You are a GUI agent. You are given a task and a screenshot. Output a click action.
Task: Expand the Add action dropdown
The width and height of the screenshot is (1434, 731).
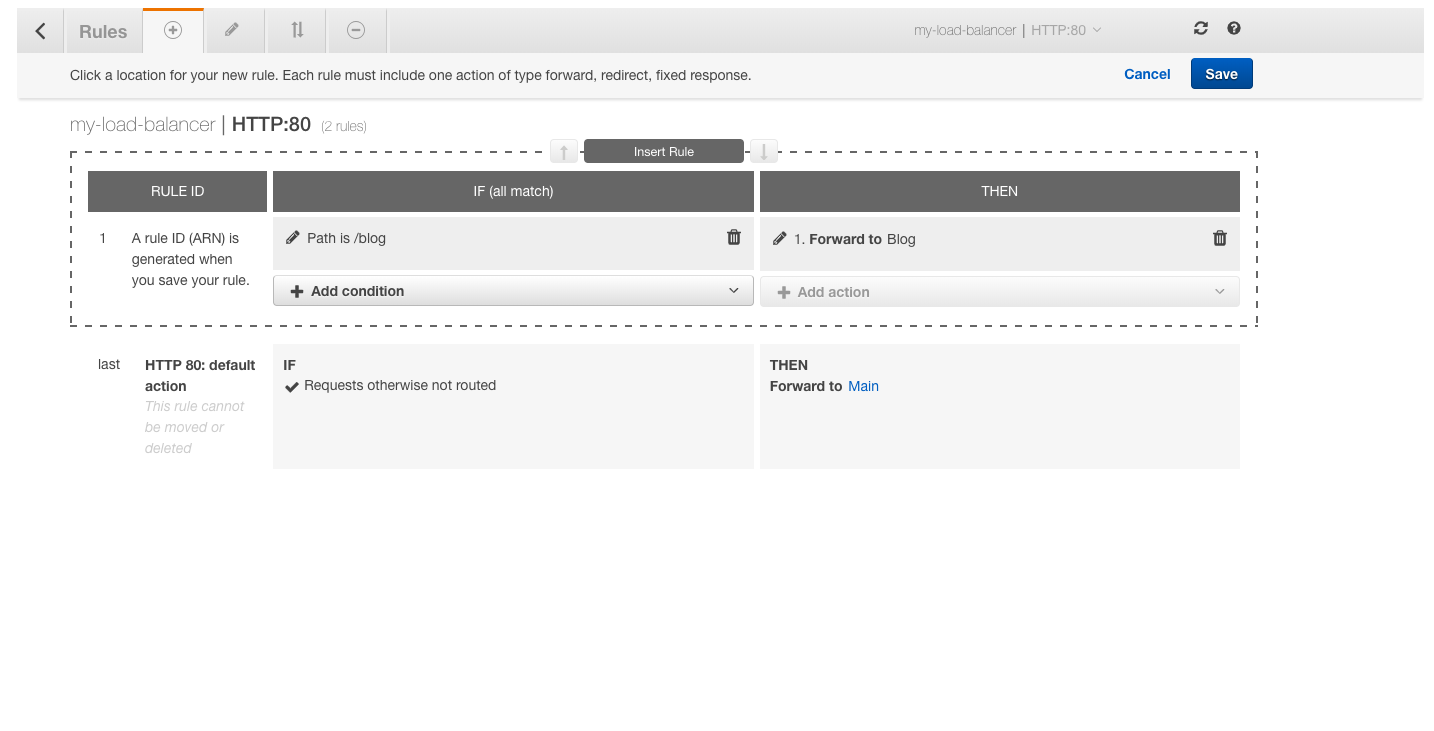click(x=999, y=292)
